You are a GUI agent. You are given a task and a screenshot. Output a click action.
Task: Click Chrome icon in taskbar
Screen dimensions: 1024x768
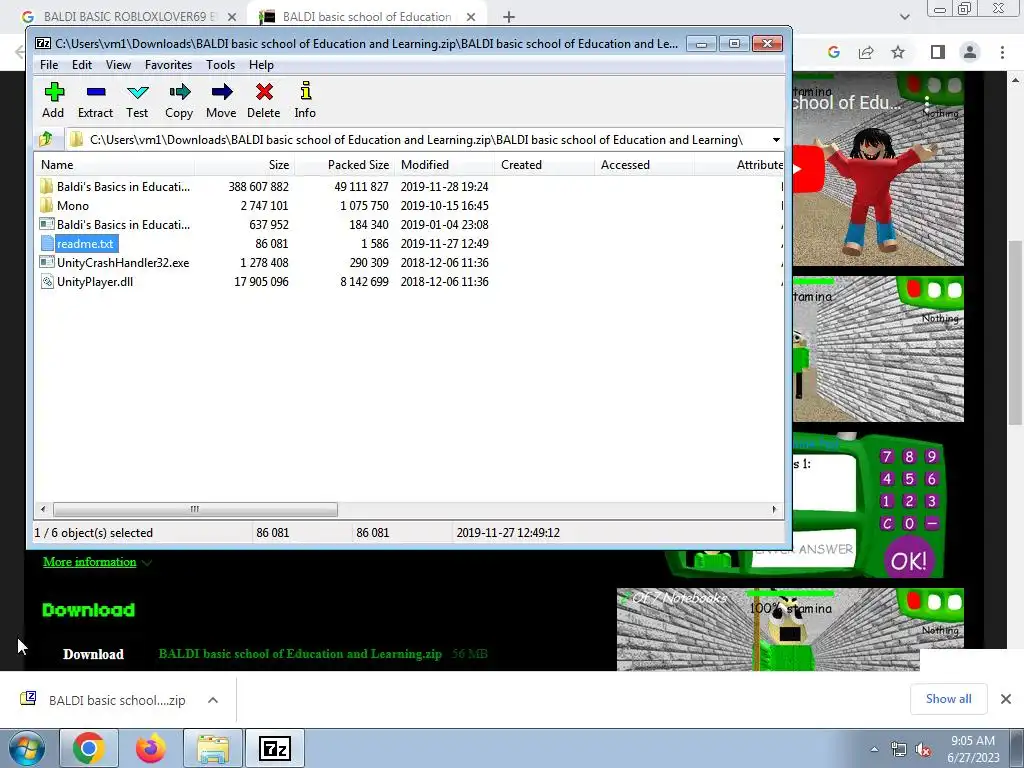point(89,748)
